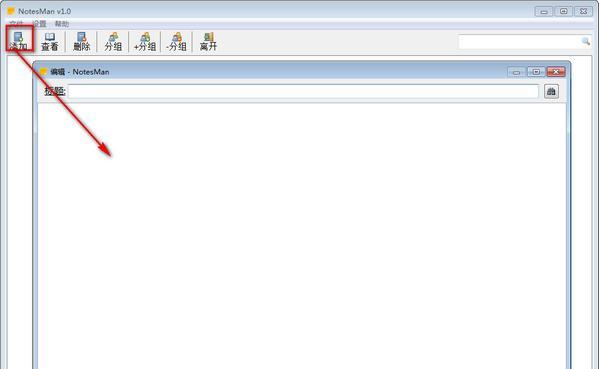Minimize the 编辑 - NotesMan editor window
Screen dimensions: 599x369
[516, 71]
